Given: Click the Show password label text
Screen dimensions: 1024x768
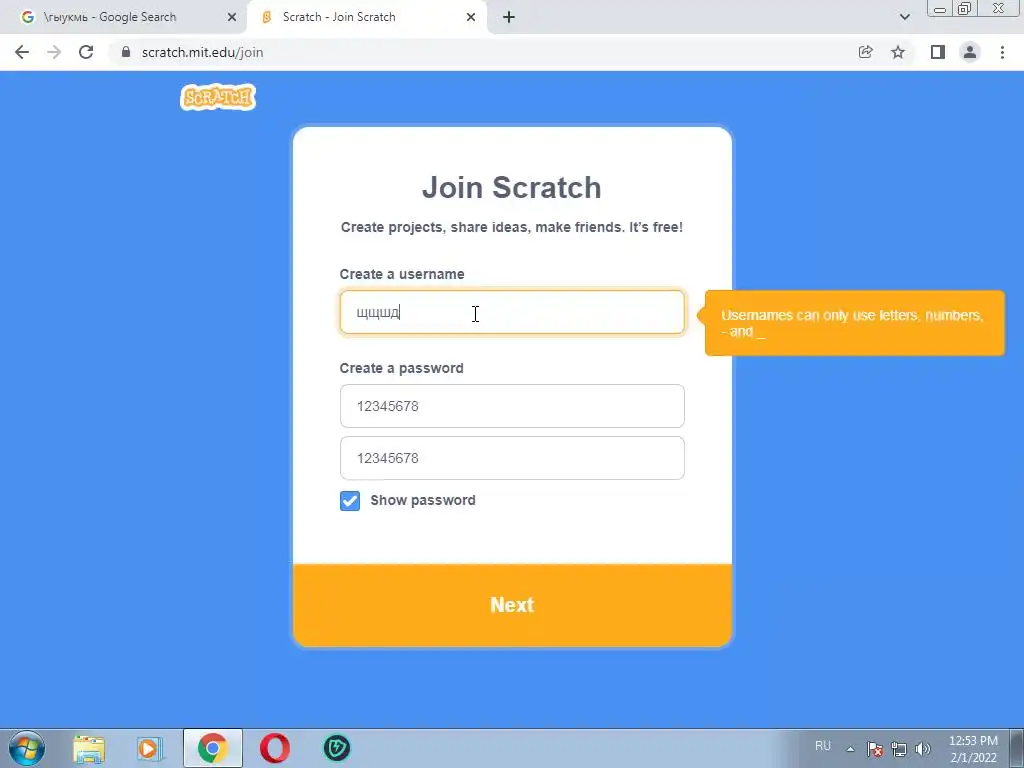Looking at the screenshot, I should pos(423,500).
